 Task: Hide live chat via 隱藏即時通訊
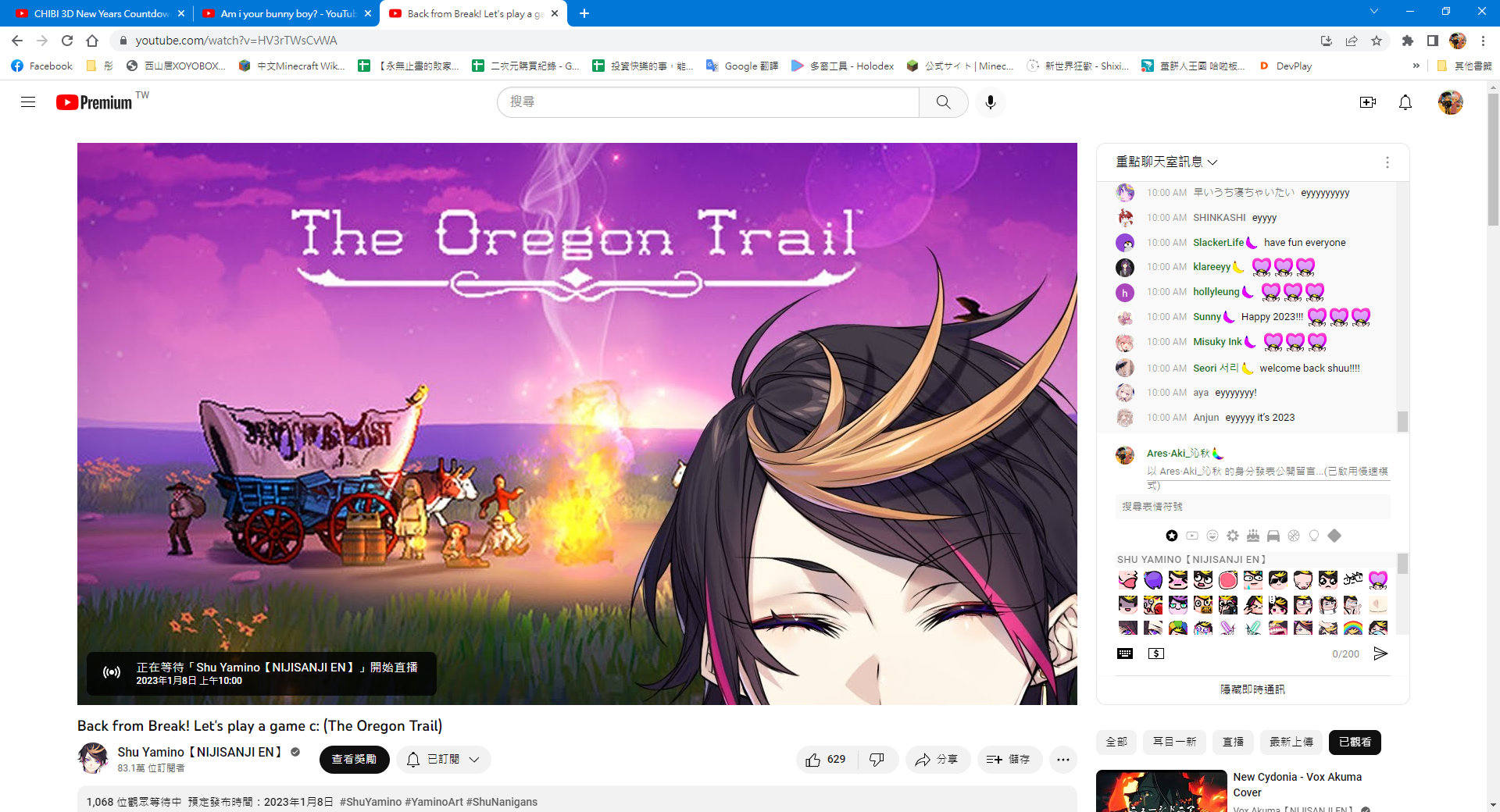pos(1253,689)
